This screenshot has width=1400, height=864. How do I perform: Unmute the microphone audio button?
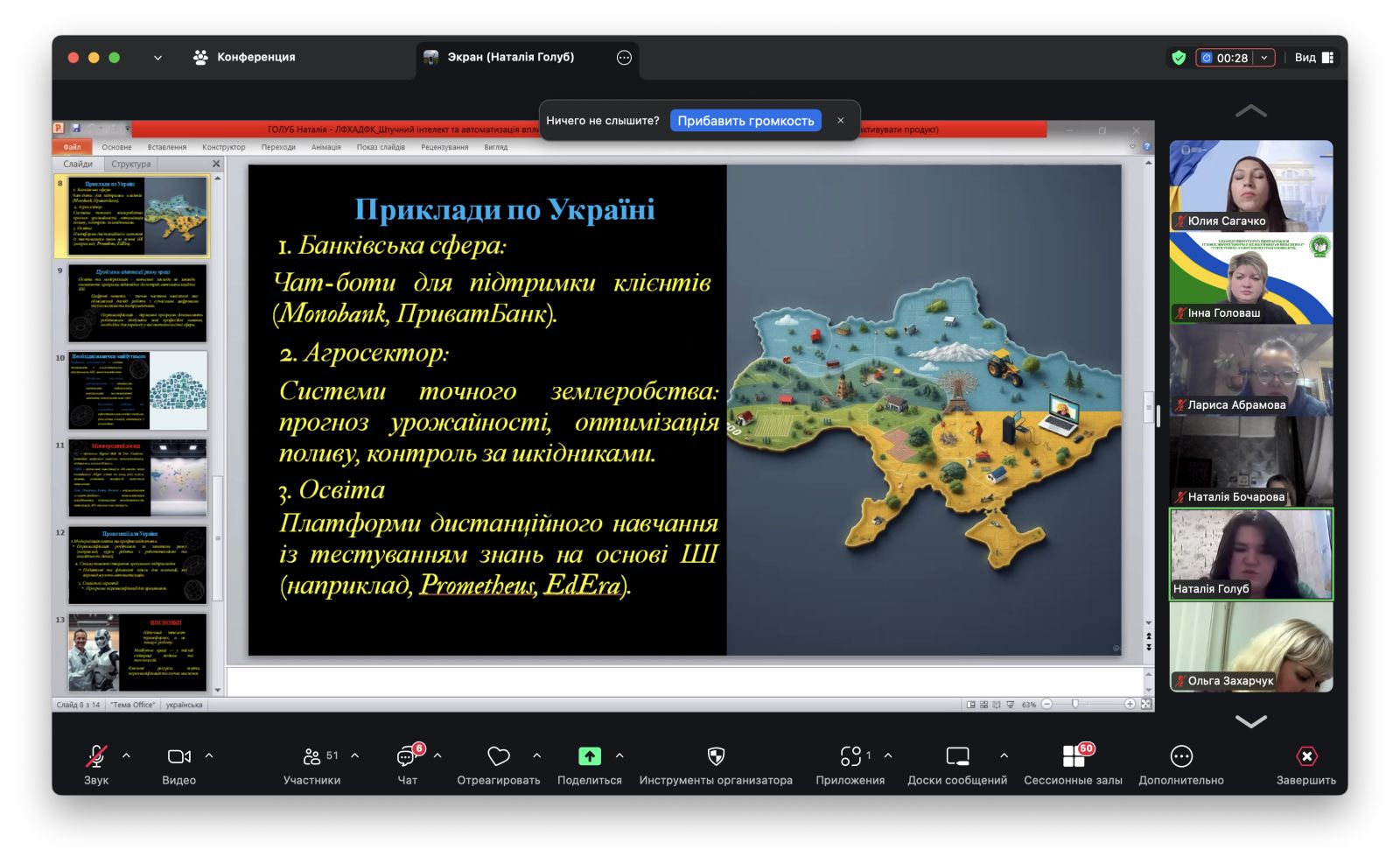[96, 756]
